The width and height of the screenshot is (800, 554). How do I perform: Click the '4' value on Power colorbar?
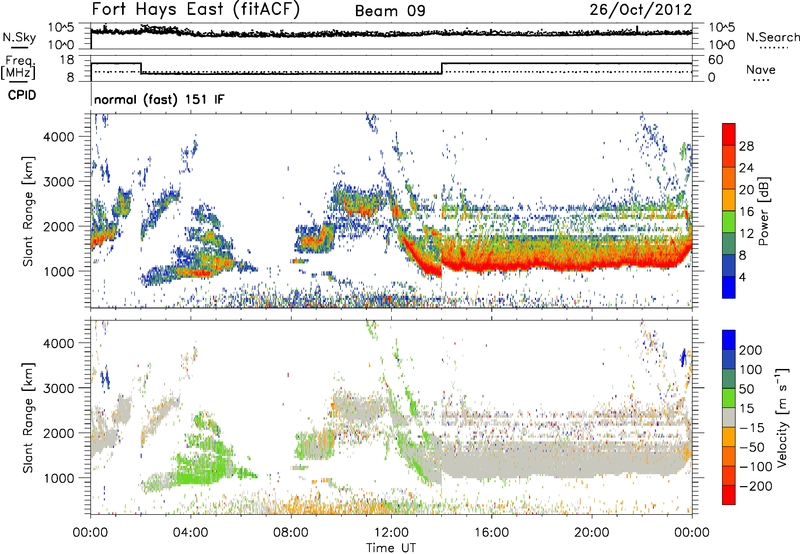pos(743,277)
